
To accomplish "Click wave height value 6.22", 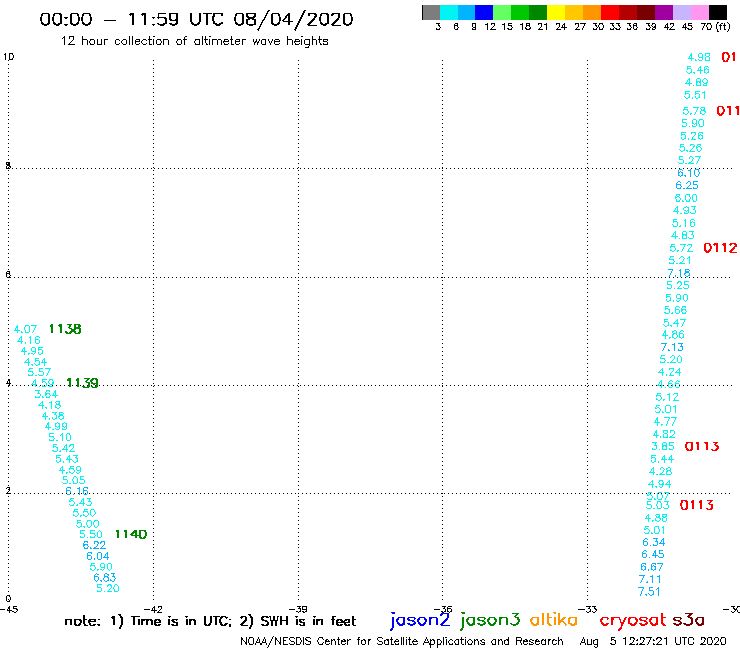I will pos(94,545).
